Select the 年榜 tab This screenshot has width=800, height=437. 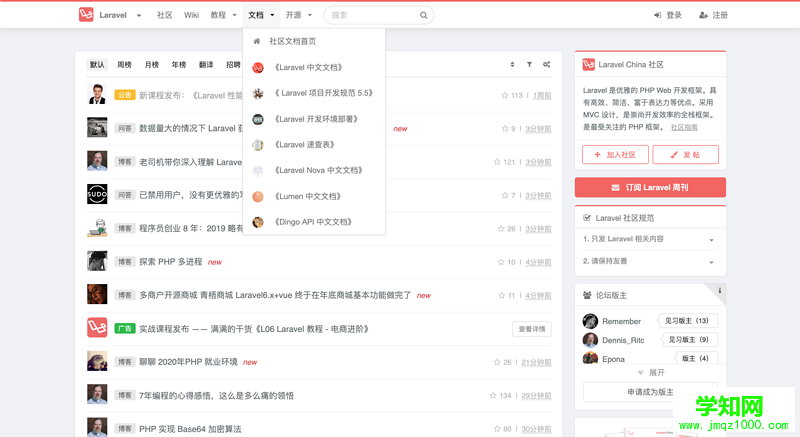pos(179,65)
